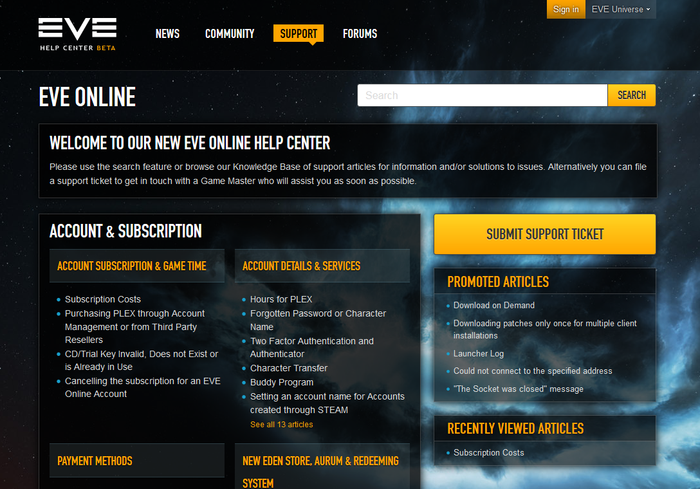This screenshot has width=700, height=489.
Task: Open the Buddy Program article
Action: tap(282, 382)
